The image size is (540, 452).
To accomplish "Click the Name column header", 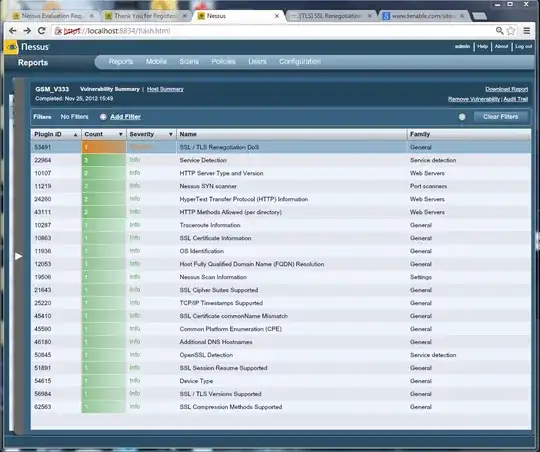I will pos(291,134).
